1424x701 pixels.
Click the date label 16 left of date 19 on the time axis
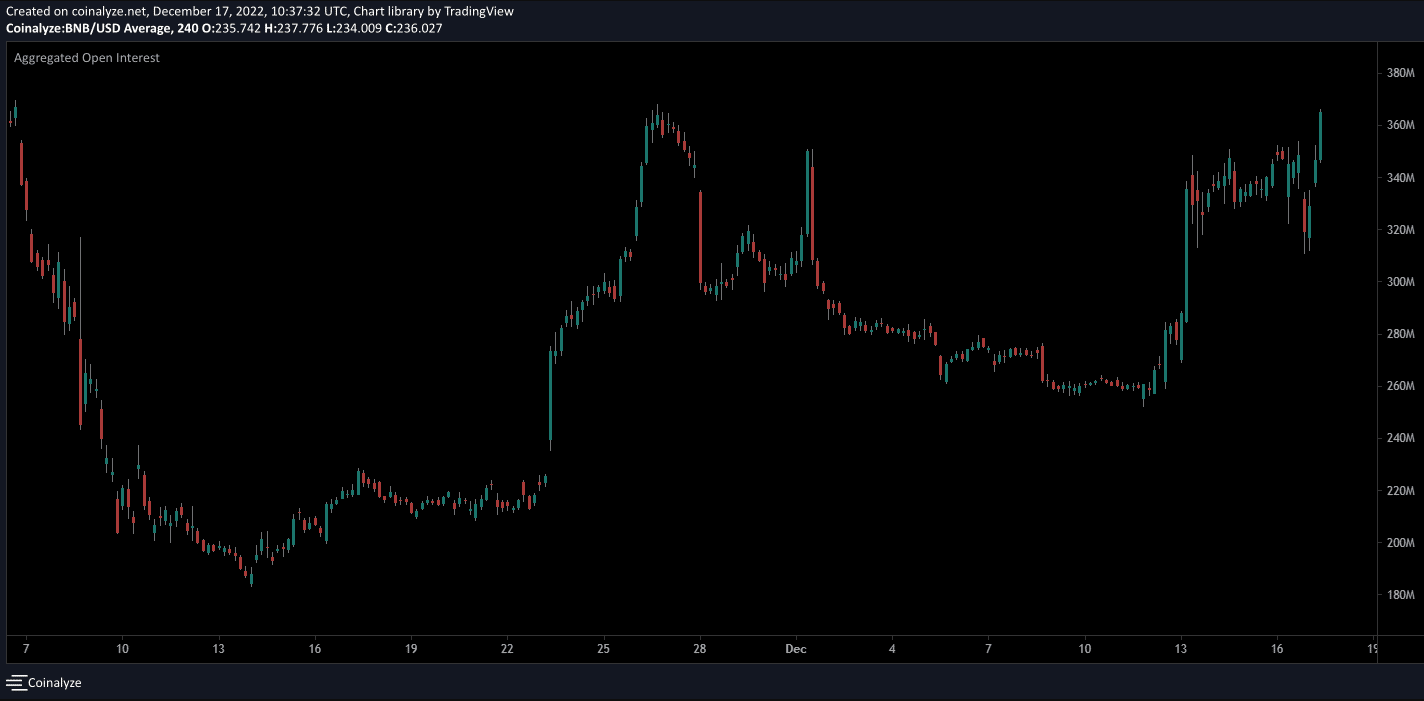coord(315,649)
